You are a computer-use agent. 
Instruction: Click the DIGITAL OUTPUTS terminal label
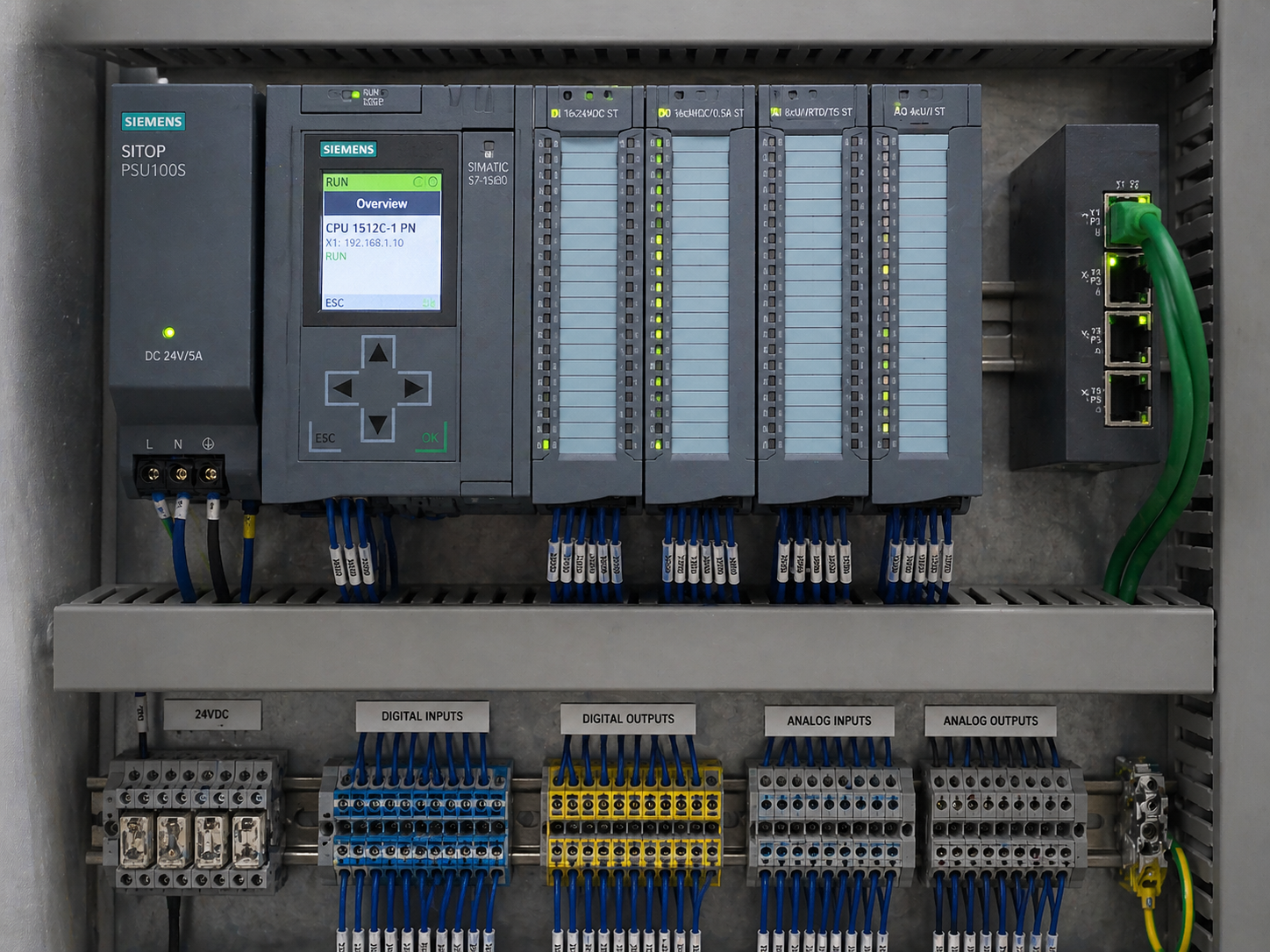(628, 719)
